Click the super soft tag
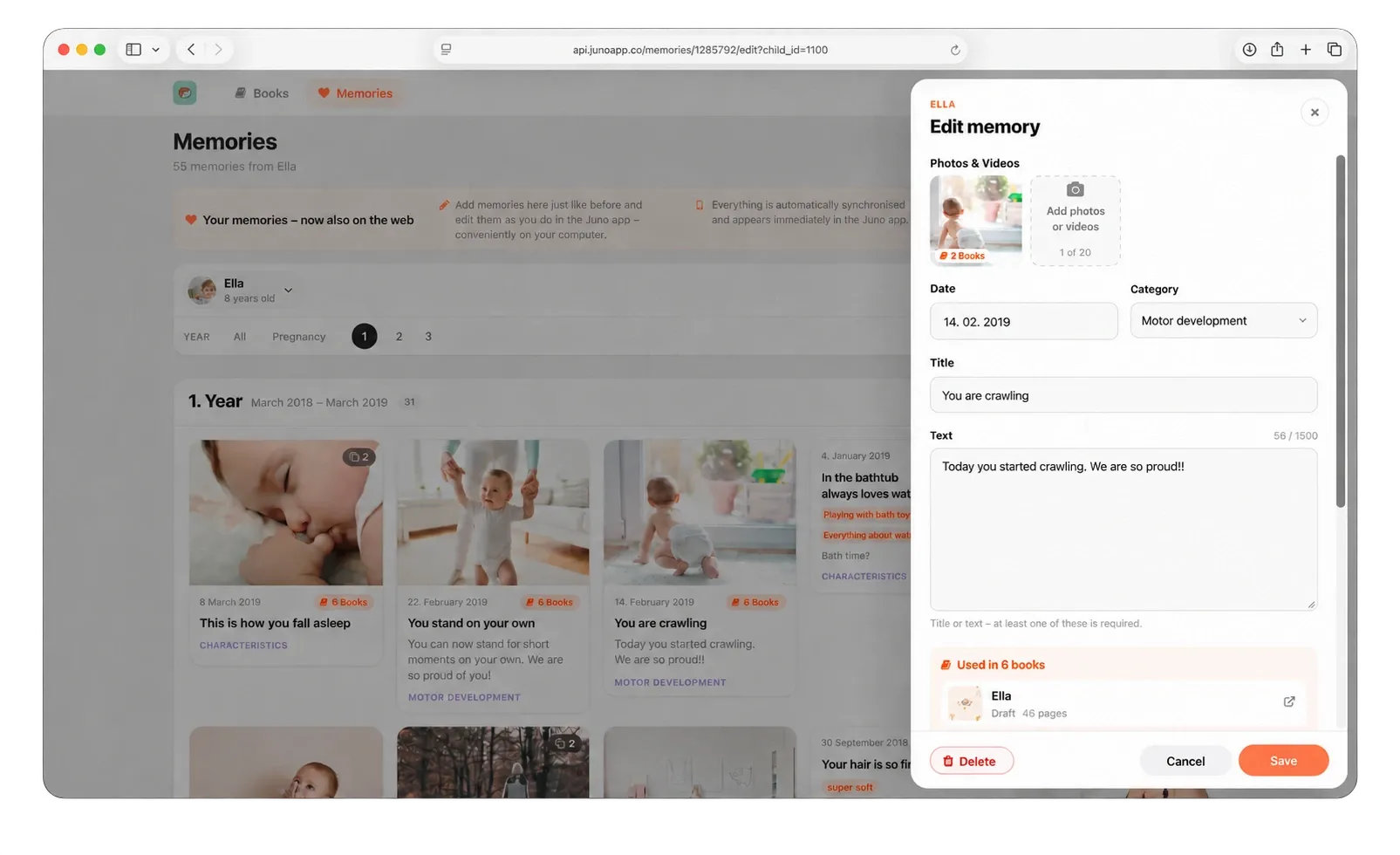Viewport: 1400px width, 855px height. tap(850, 788)
